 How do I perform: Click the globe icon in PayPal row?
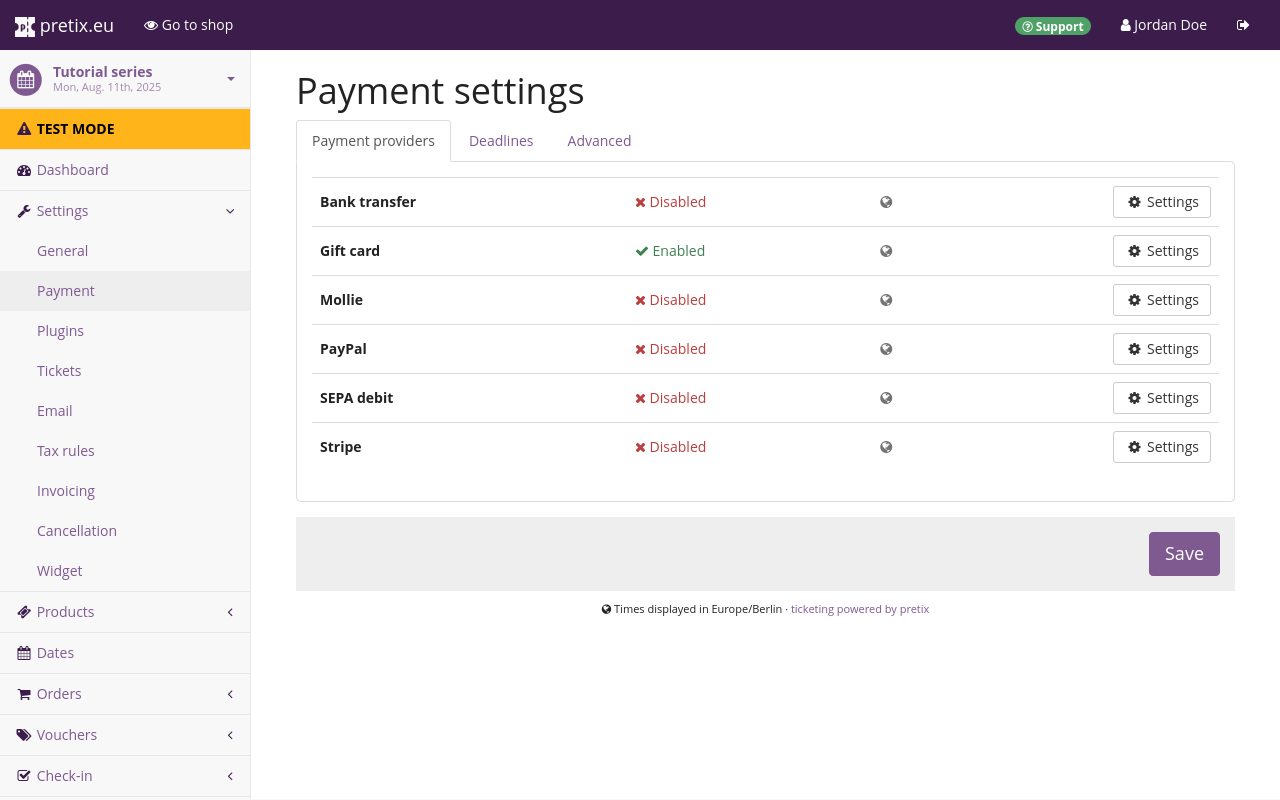click(x=886, y=349)
